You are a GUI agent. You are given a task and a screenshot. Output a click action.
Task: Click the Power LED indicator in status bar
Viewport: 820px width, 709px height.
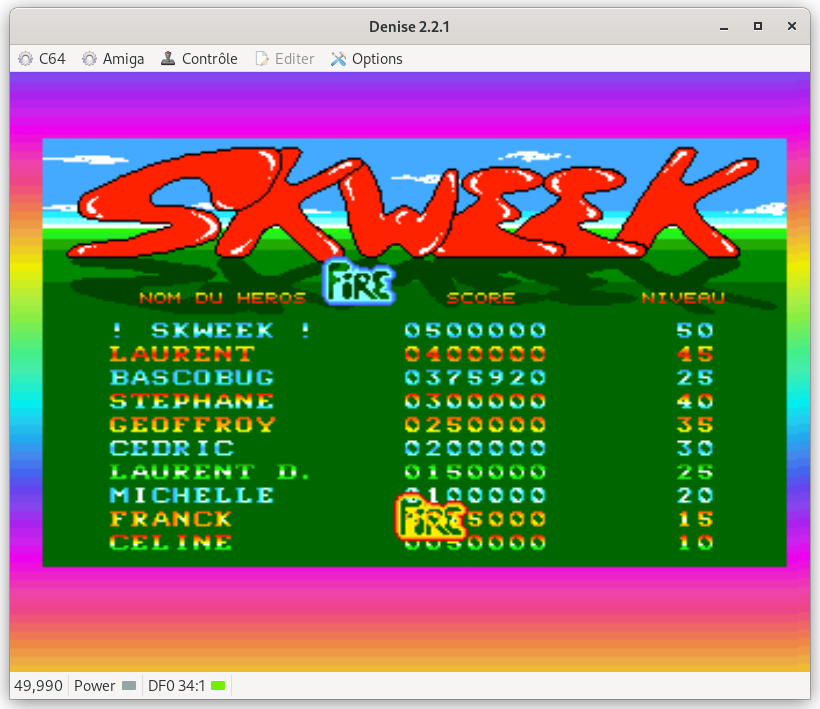point(129,685)
